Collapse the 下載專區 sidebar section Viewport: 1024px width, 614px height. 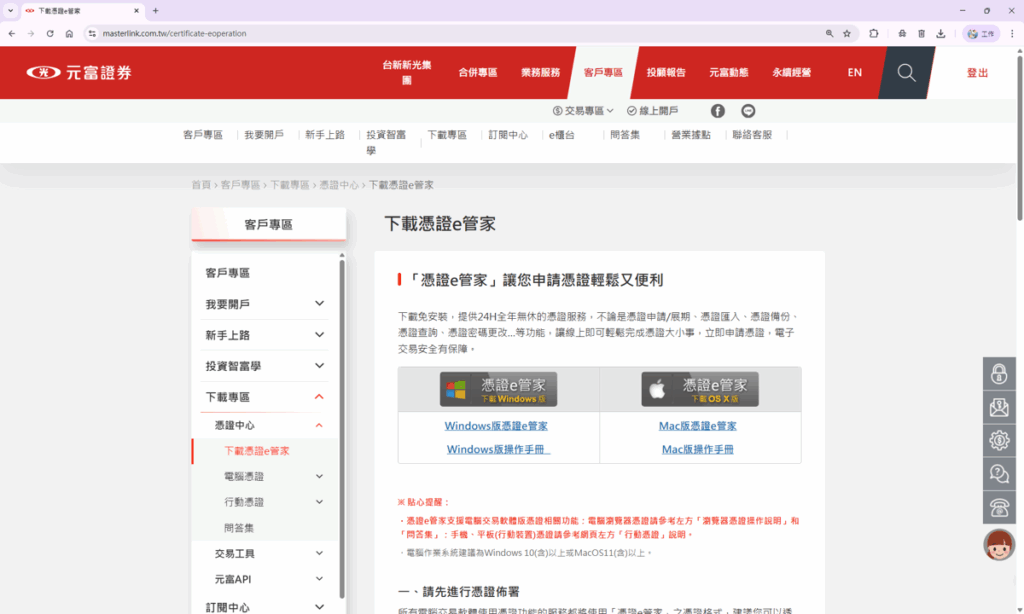[x=319, y=397]
